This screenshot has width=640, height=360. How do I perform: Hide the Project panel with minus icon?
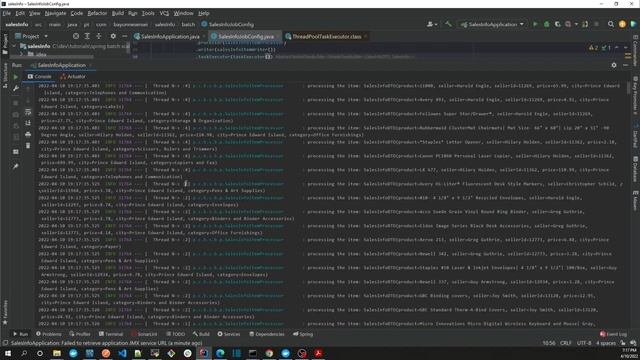tap(124, 36)
